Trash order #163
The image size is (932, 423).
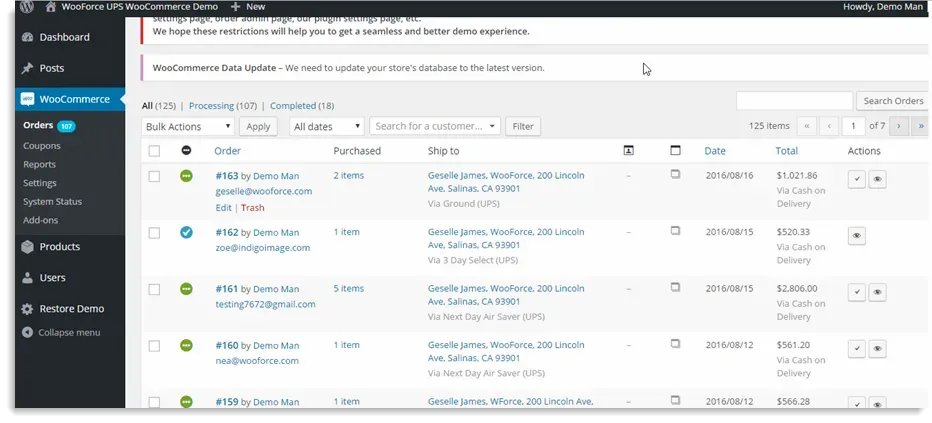click(253, 208)
